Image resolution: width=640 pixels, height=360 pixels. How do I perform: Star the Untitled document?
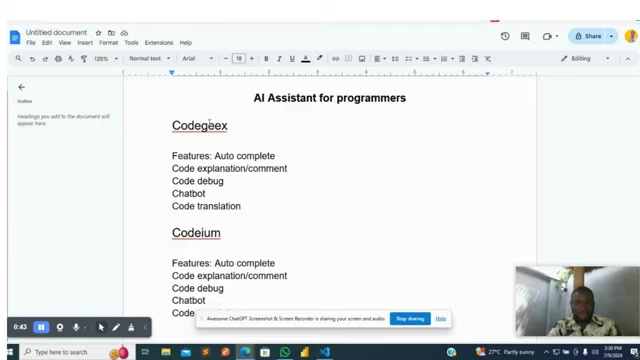pyautogui.click(x=98, y=33)
